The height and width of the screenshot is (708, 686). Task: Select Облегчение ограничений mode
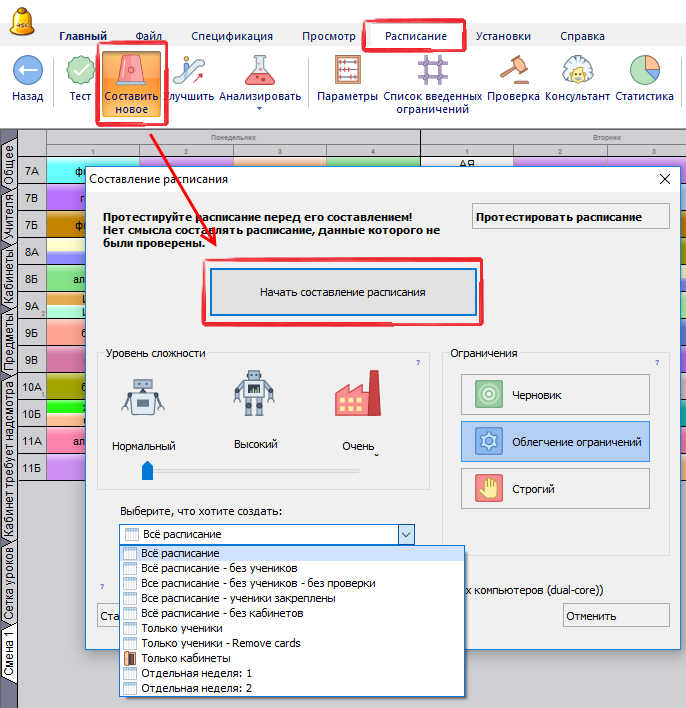pos(555,442)
